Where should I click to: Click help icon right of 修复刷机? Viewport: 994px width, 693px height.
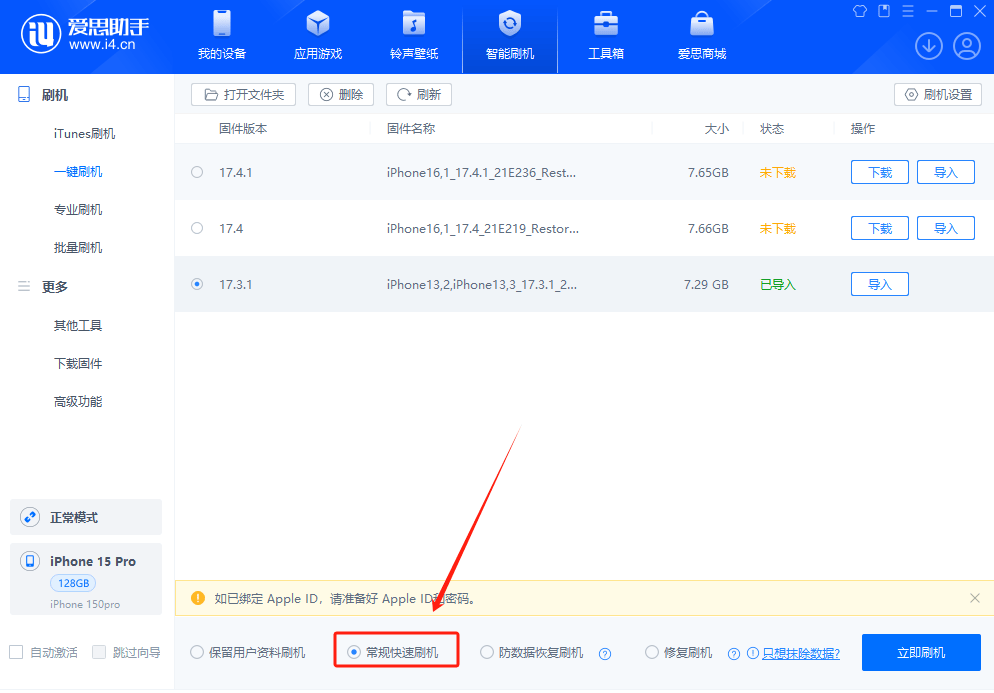733,654
